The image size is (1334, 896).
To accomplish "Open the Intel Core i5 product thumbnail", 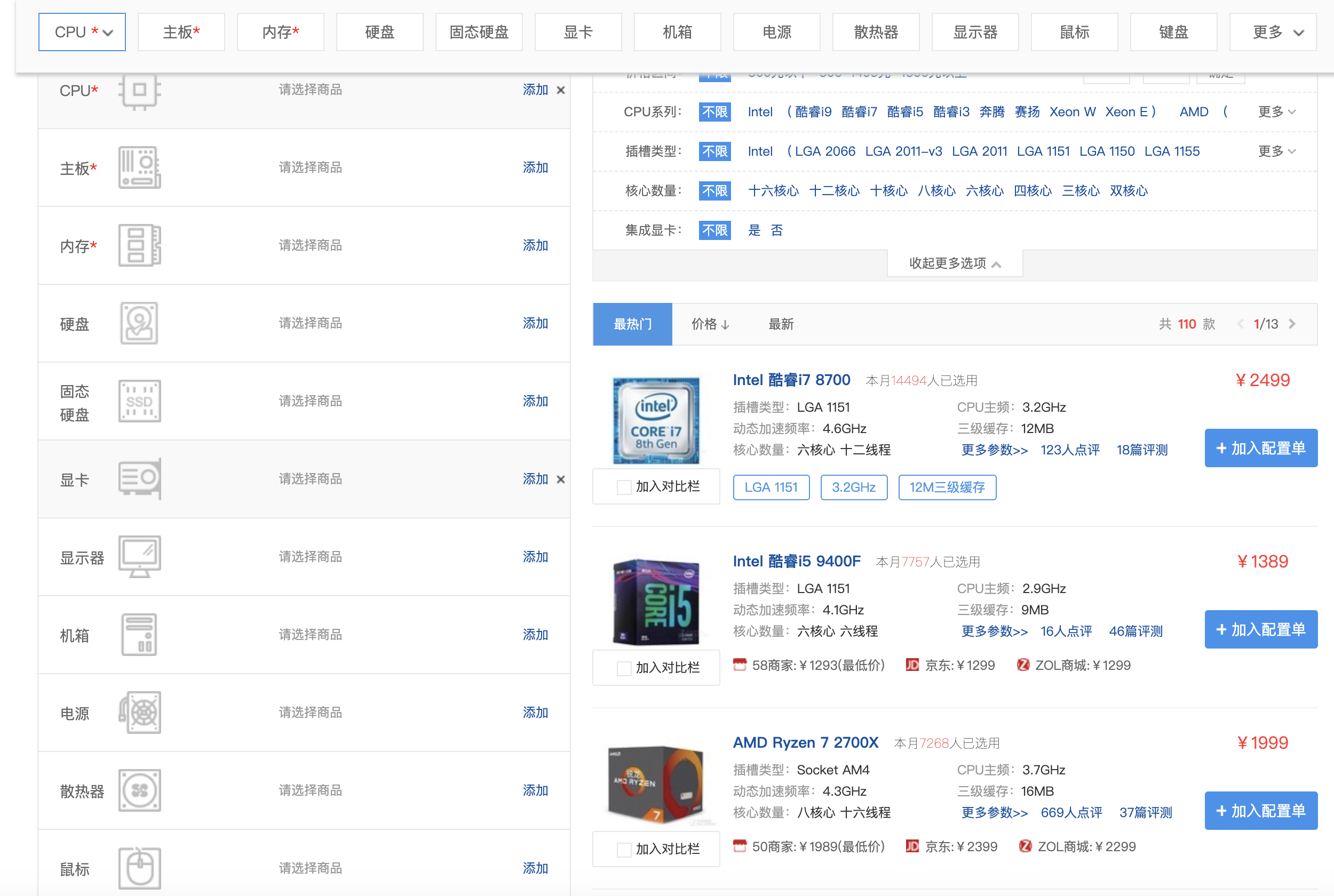I will 656,601.
